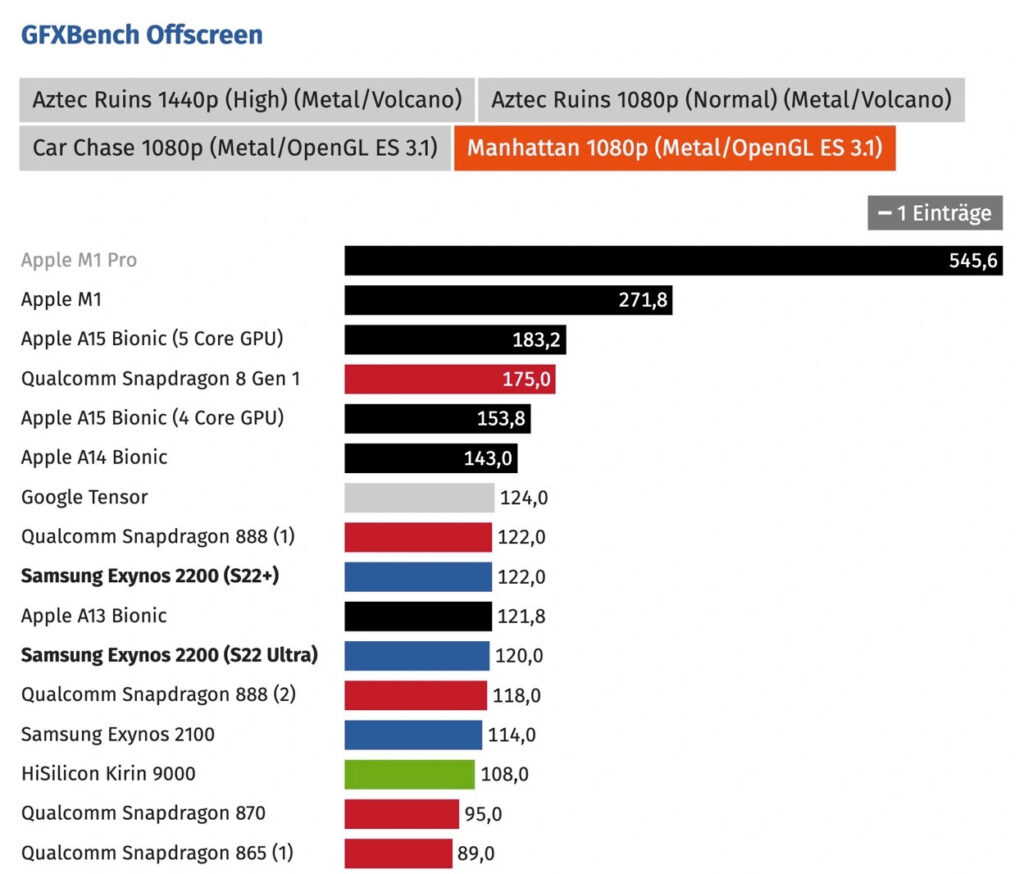
Task: Collapse entries with '− 1 Einträge' button
Action: coord(935,213)
